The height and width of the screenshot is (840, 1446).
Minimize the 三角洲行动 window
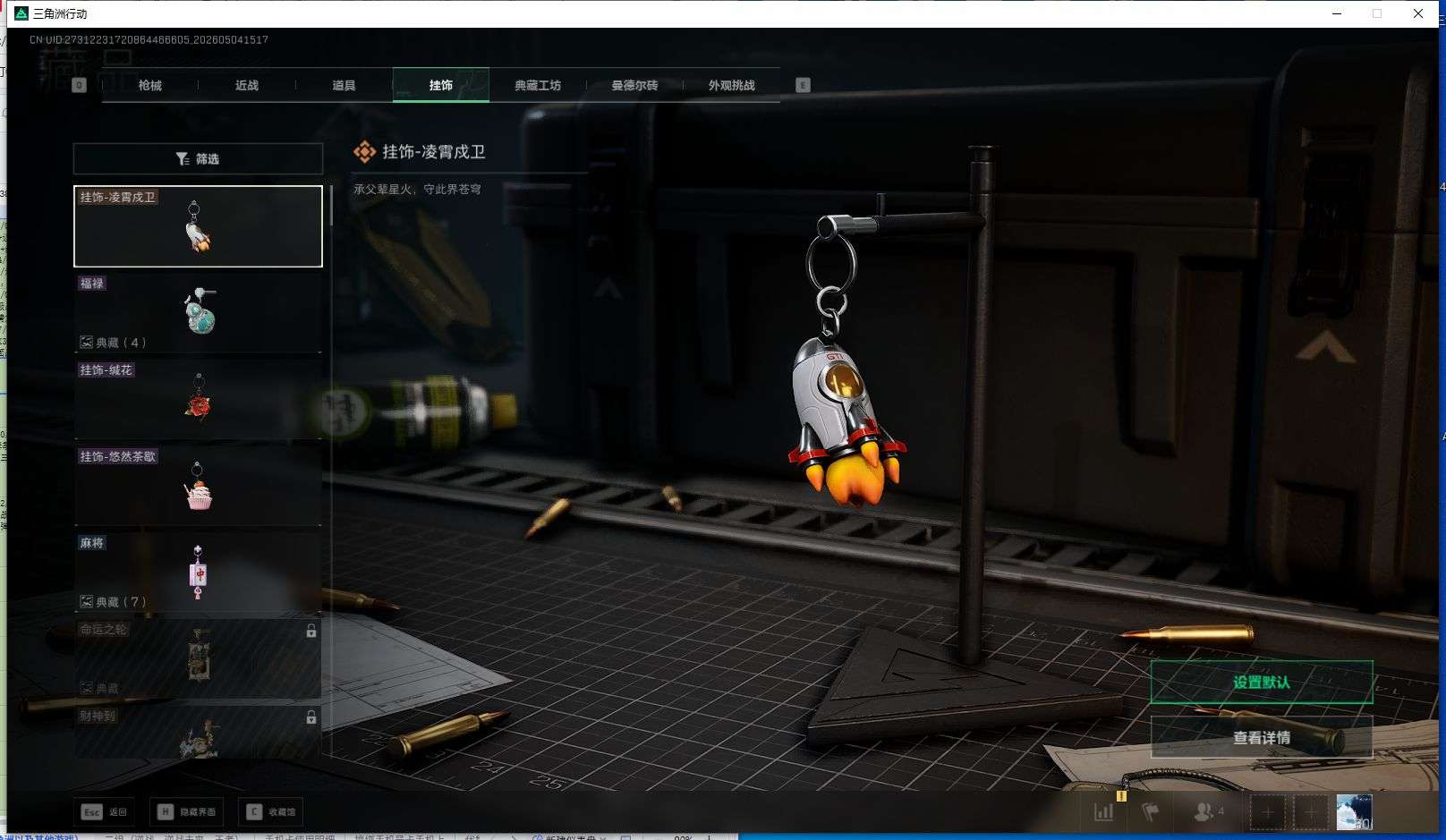(1337, 13)
